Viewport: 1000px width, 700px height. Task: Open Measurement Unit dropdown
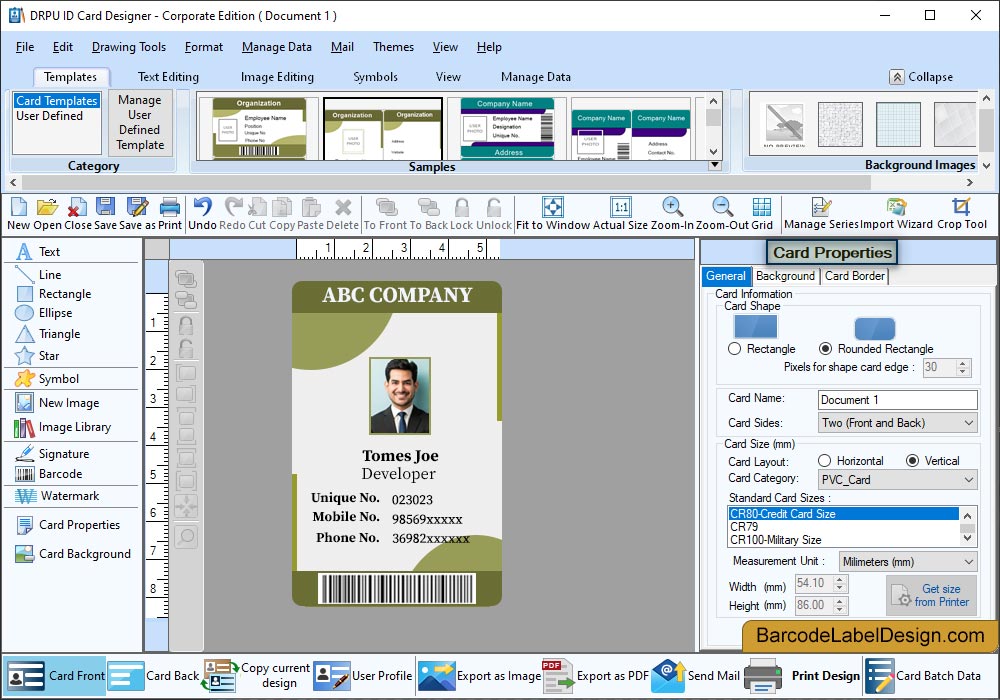click(x=908, y=562)
